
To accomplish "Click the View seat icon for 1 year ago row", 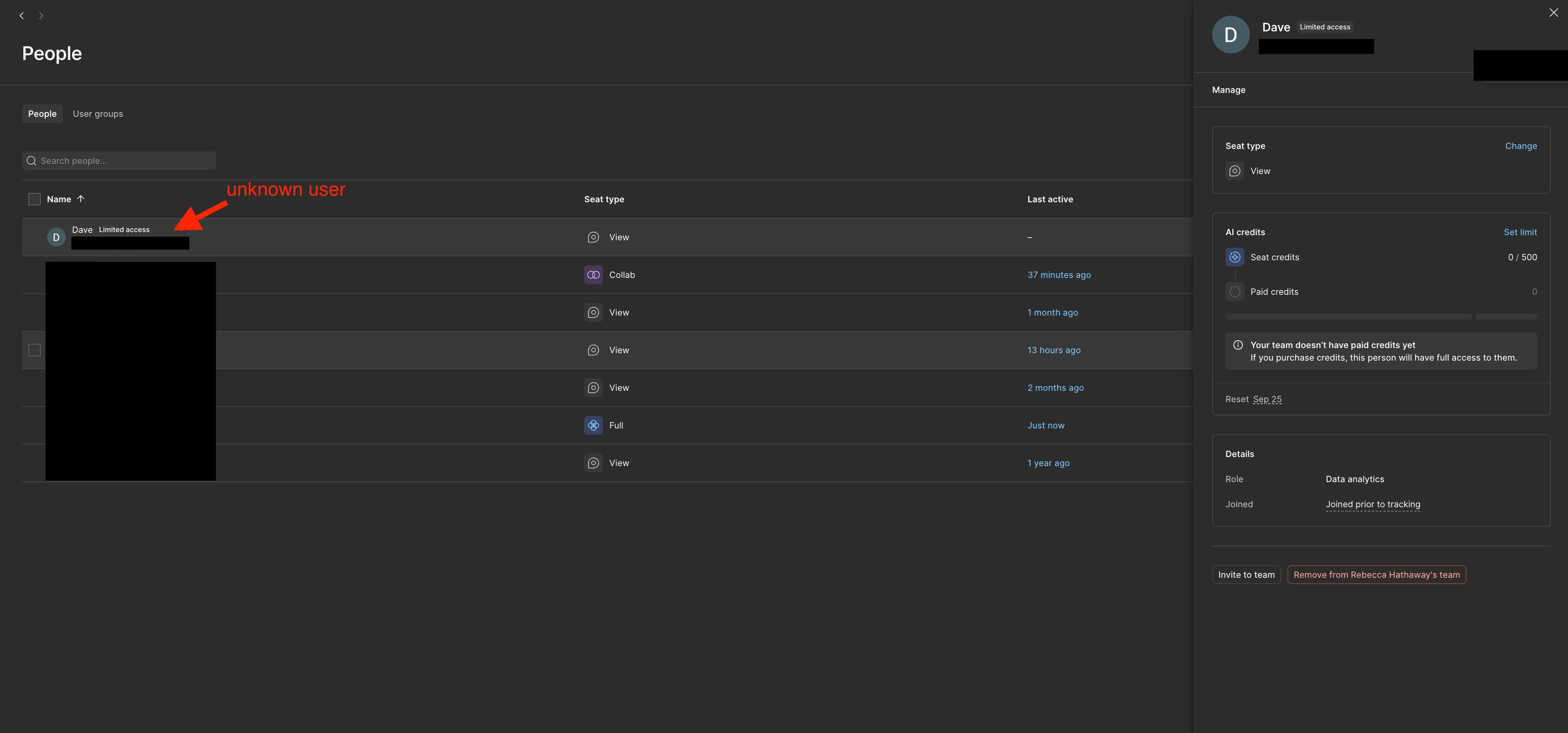I will coord(594,463).
